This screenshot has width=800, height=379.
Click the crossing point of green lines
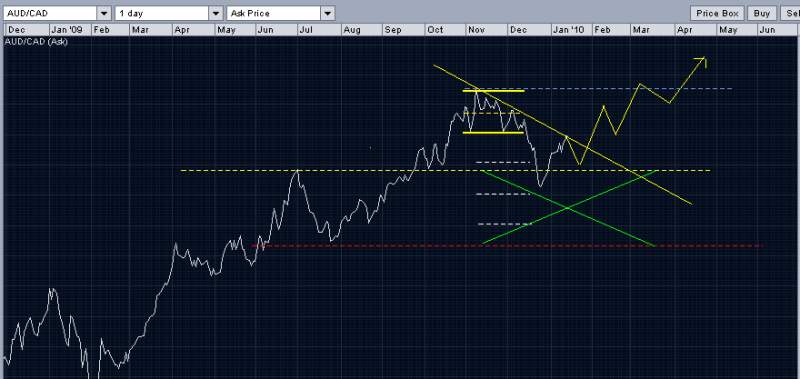tap(567, 207)
